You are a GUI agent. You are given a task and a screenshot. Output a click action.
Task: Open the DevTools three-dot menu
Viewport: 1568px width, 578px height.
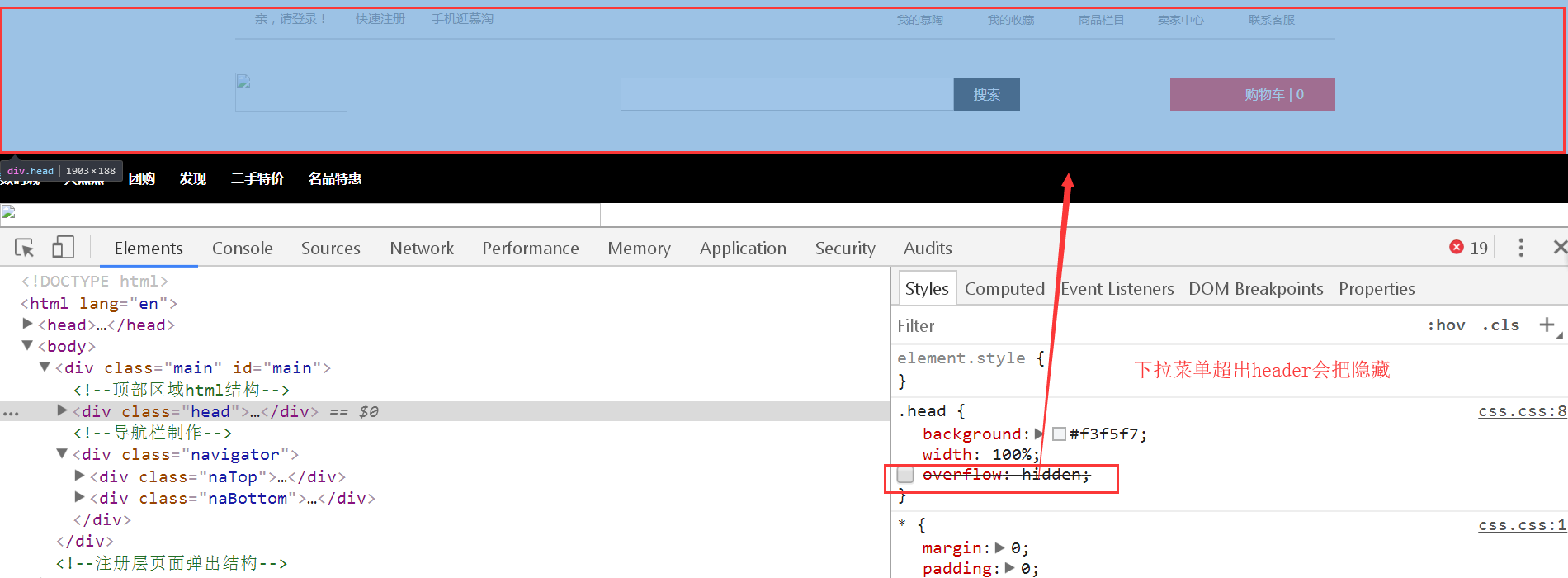[x=1521, y=248]
